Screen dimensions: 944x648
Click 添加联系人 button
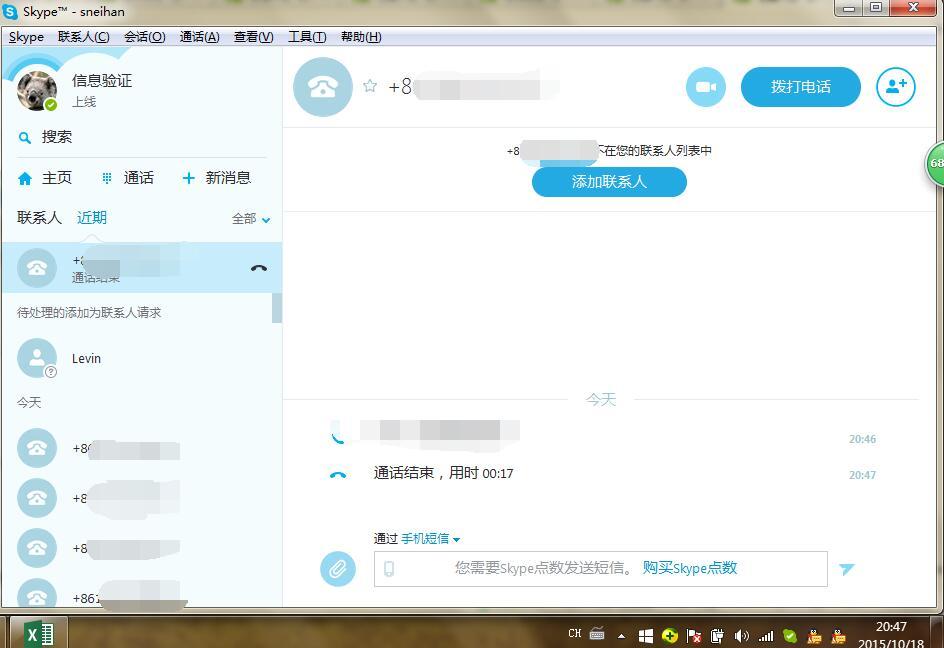[609, 181]
